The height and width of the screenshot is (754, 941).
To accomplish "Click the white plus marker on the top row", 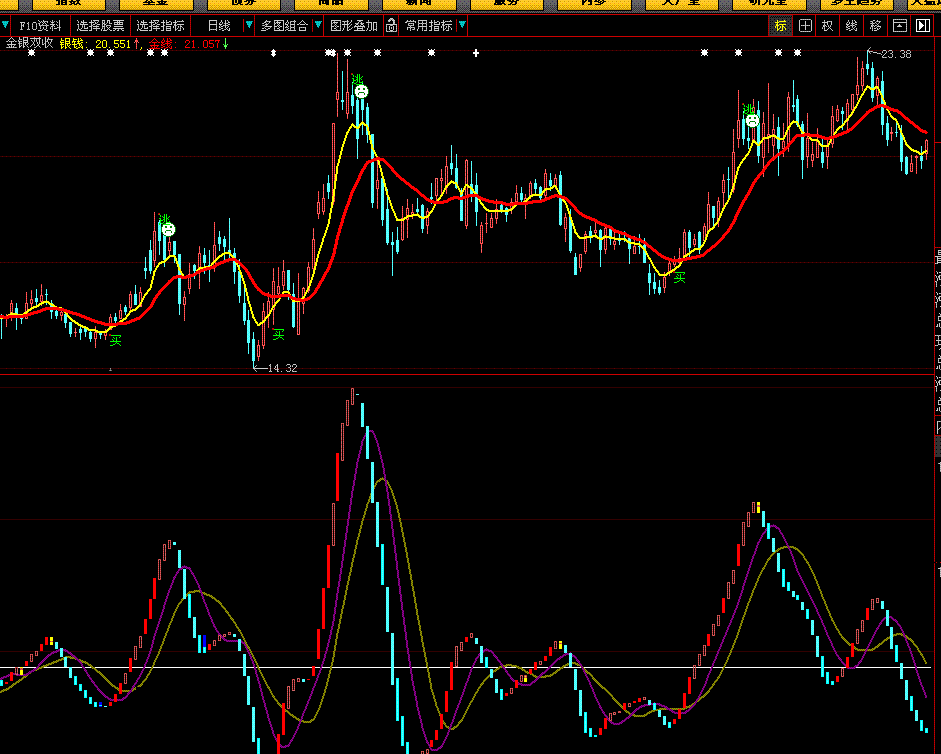I will (x=476, y=53).
